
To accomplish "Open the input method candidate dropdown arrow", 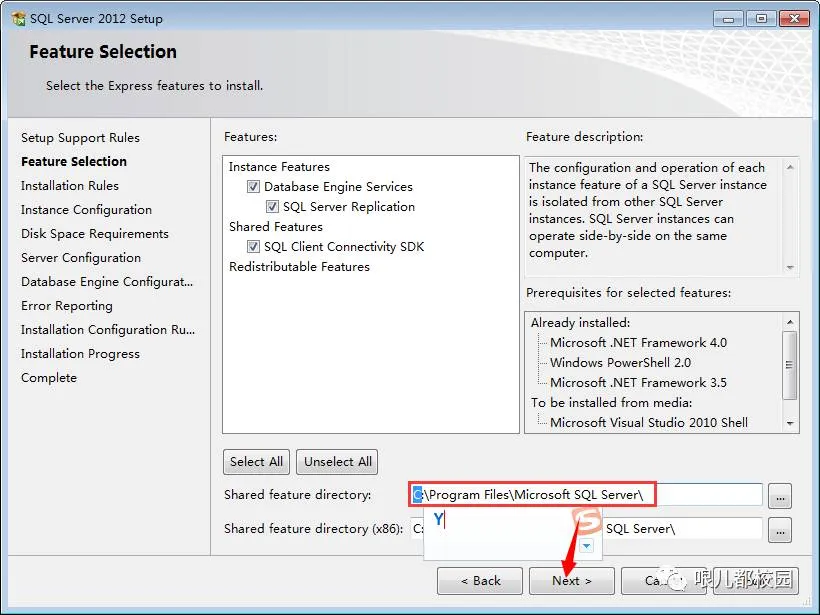I will (x=586, y=546).
